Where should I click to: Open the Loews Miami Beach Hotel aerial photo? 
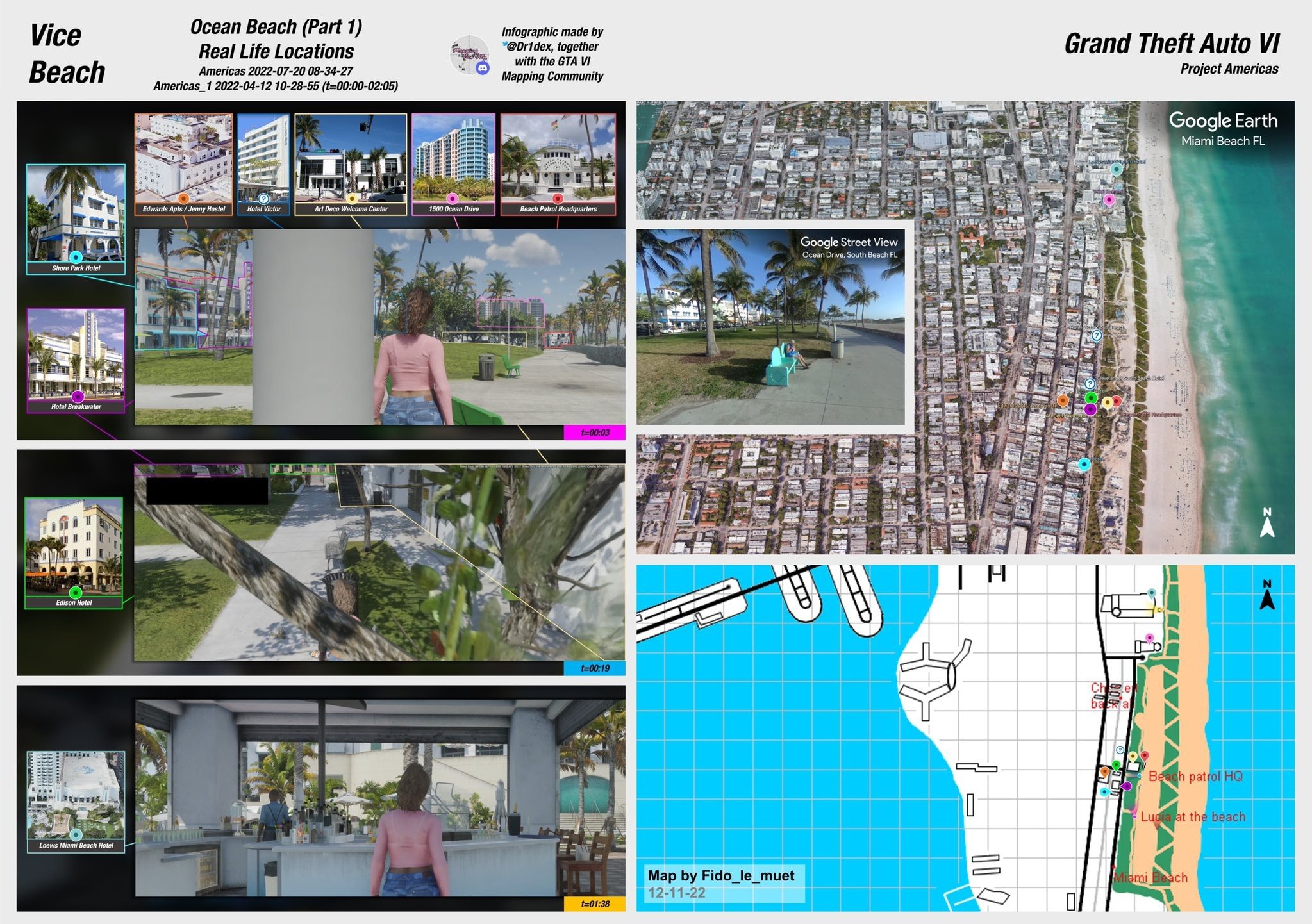(76, 796)
